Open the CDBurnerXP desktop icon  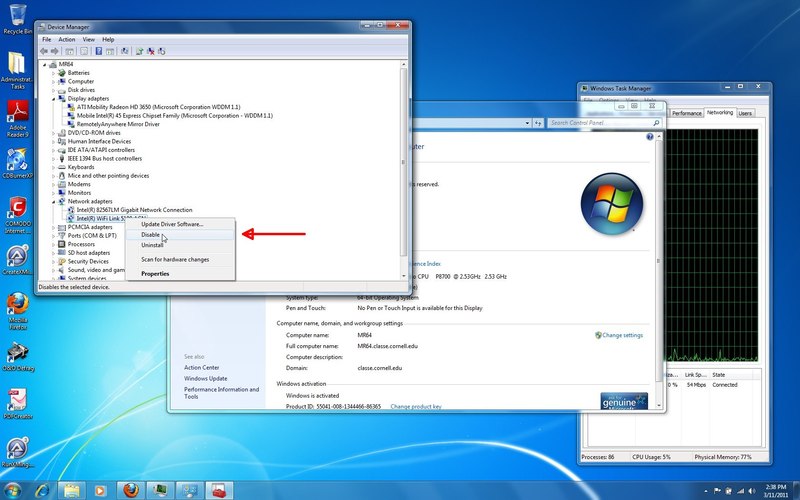click(x=18, y=163)
